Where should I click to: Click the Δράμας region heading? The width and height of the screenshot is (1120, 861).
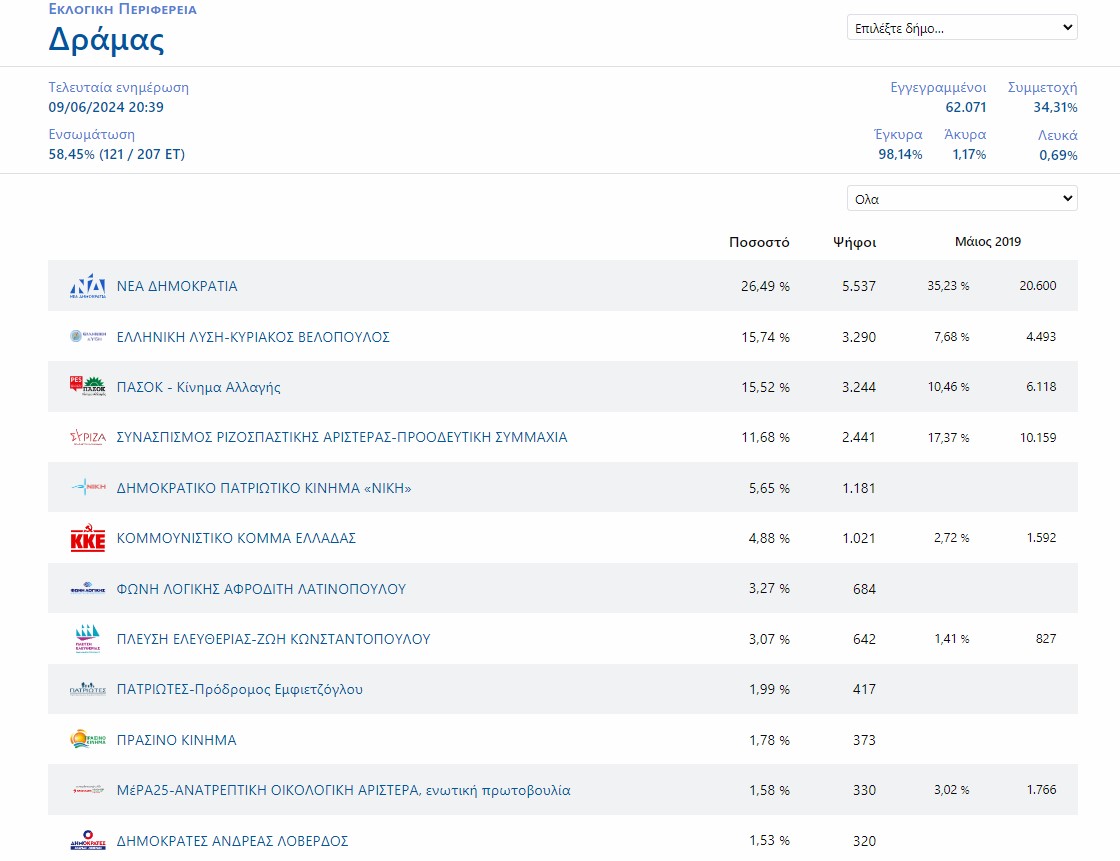tap(107, 39)
